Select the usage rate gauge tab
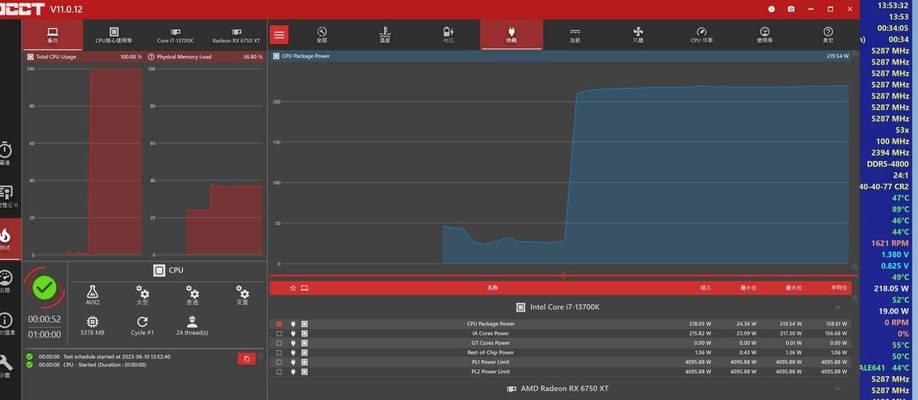The image size is (918, 400). [765, 35]
